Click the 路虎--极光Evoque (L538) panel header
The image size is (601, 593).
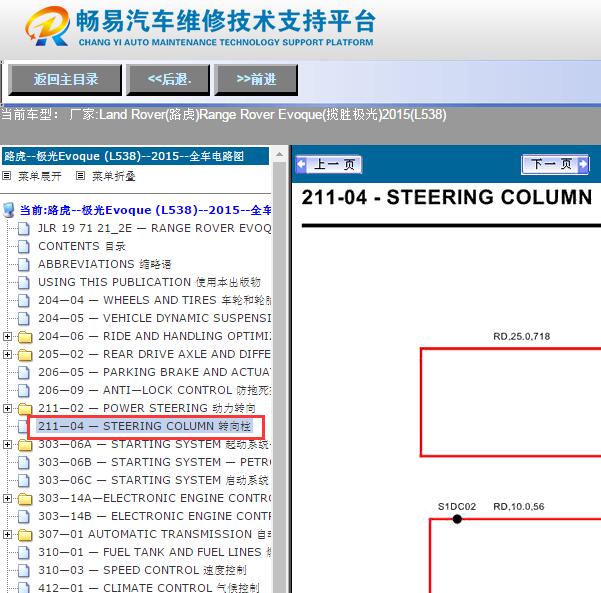(135, 156)
